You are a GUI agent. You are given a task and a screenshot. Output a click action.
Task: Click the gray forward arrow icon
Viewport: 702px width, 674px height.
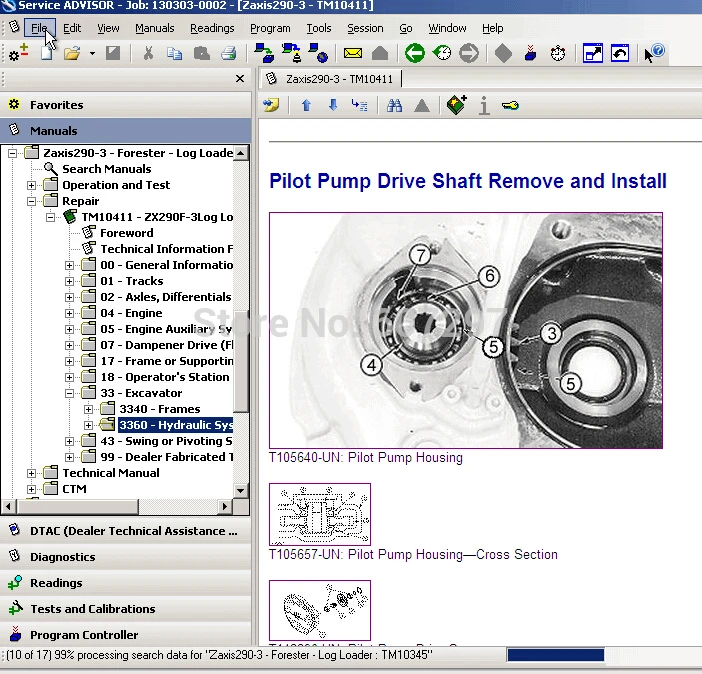(x=469, y=53)
